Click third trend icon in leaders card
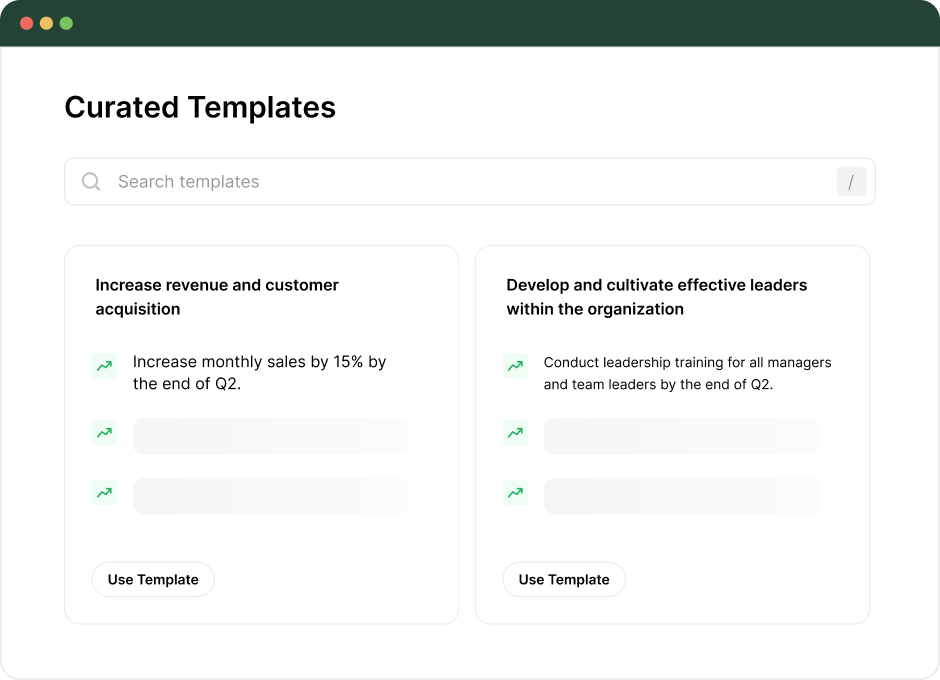This screenshot has width=940, height=680. click(x=515, y=492)
